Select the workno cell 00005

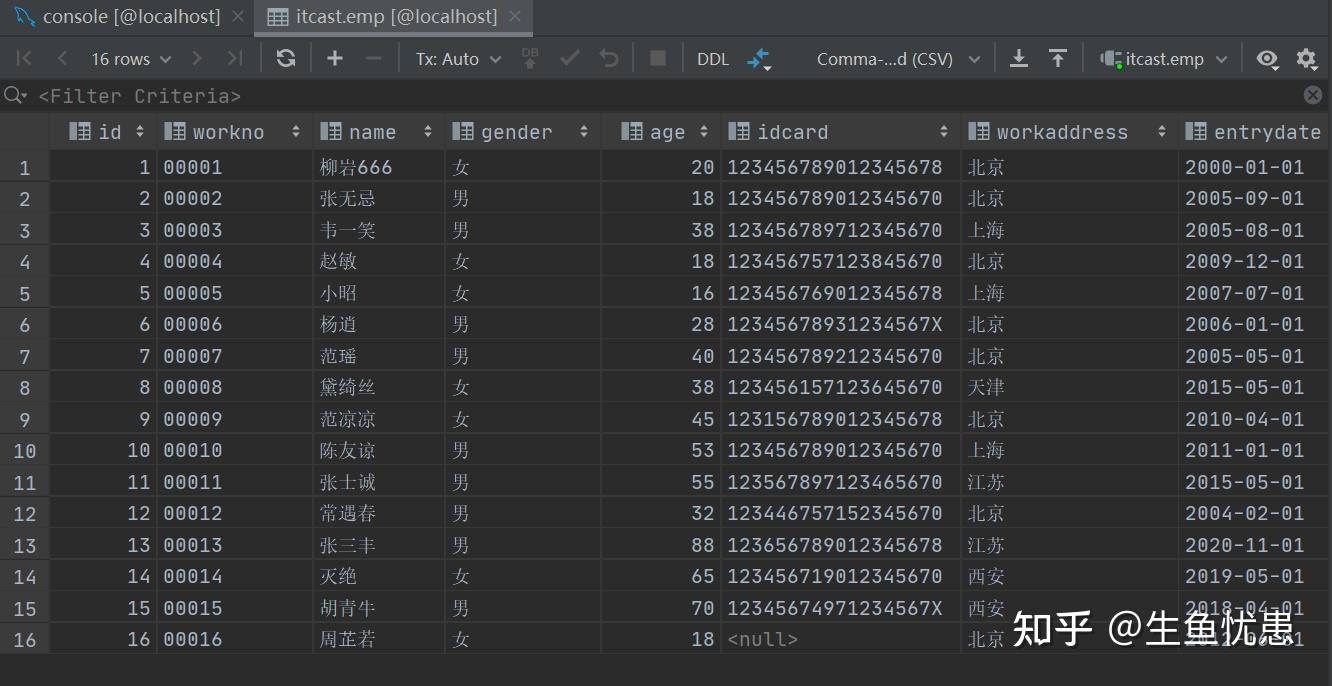[235, 293]
